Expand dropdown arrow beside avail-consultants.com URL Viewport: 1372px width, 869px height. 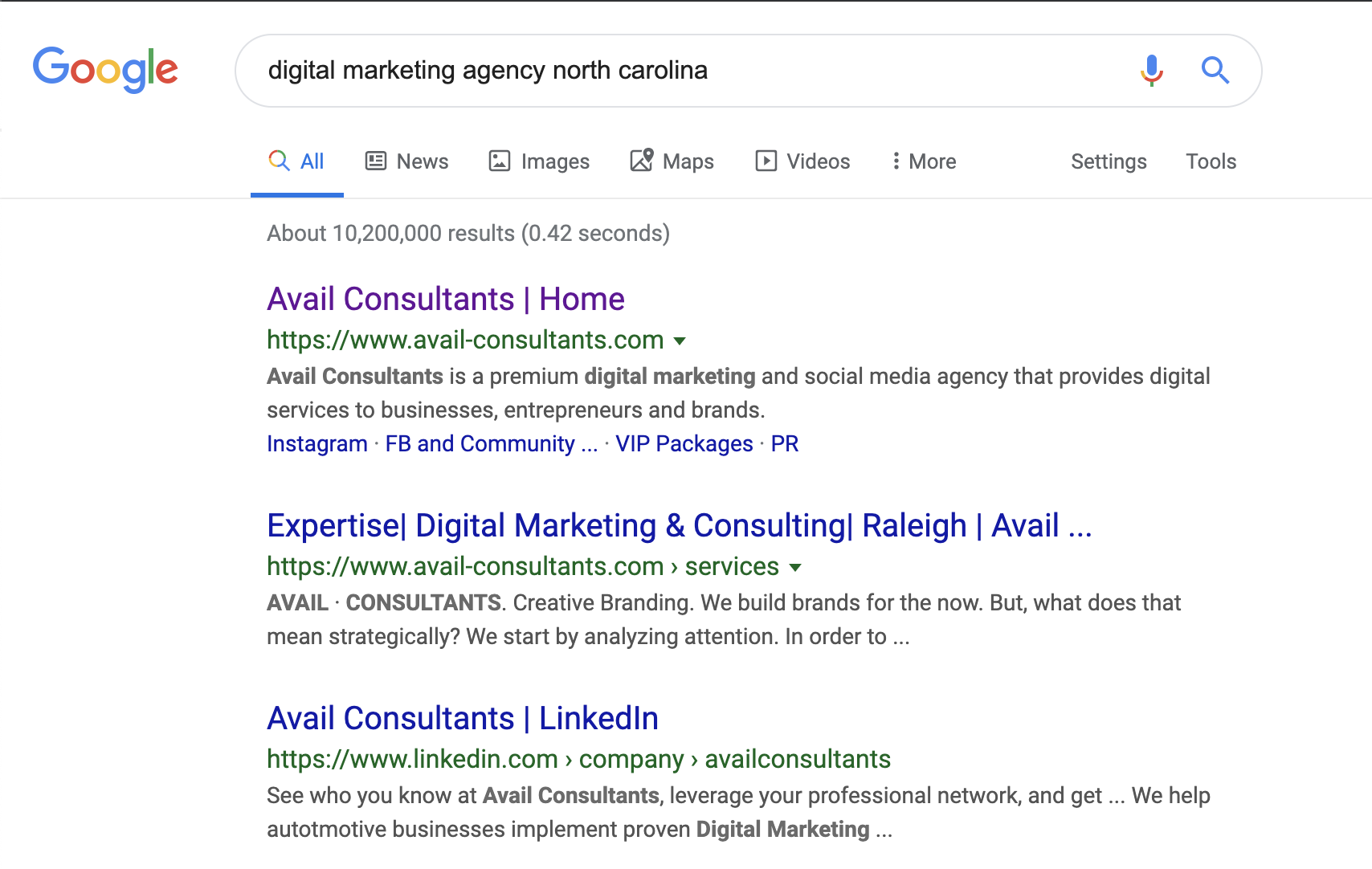click(680, 341)
